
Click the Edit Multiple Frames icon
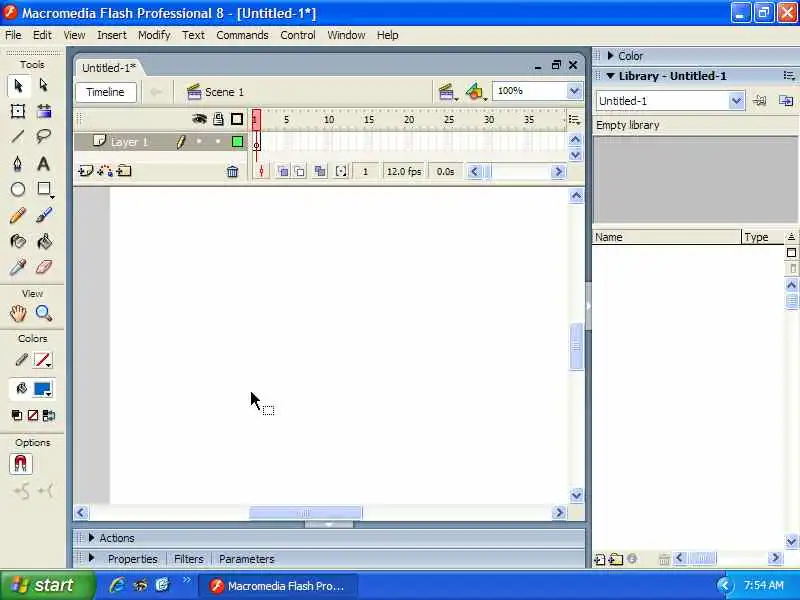coord(320,171)
